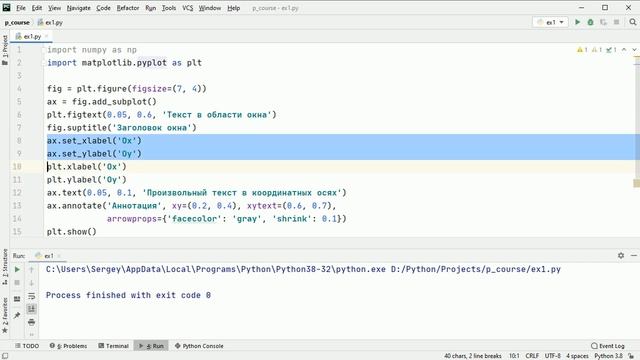This screenshot has width=640, height=360.
Task: Open the TODO tool window
Action: tap(27, 346)
